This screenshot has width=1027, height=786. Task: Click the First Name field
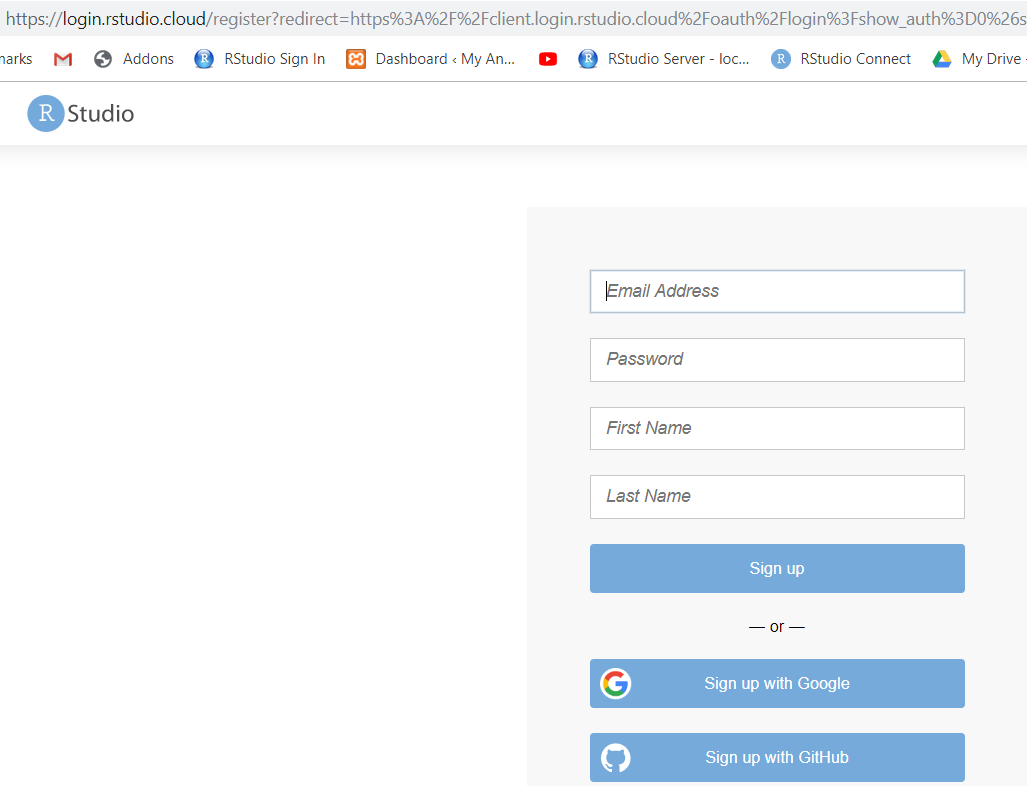(x=777, y=428)
